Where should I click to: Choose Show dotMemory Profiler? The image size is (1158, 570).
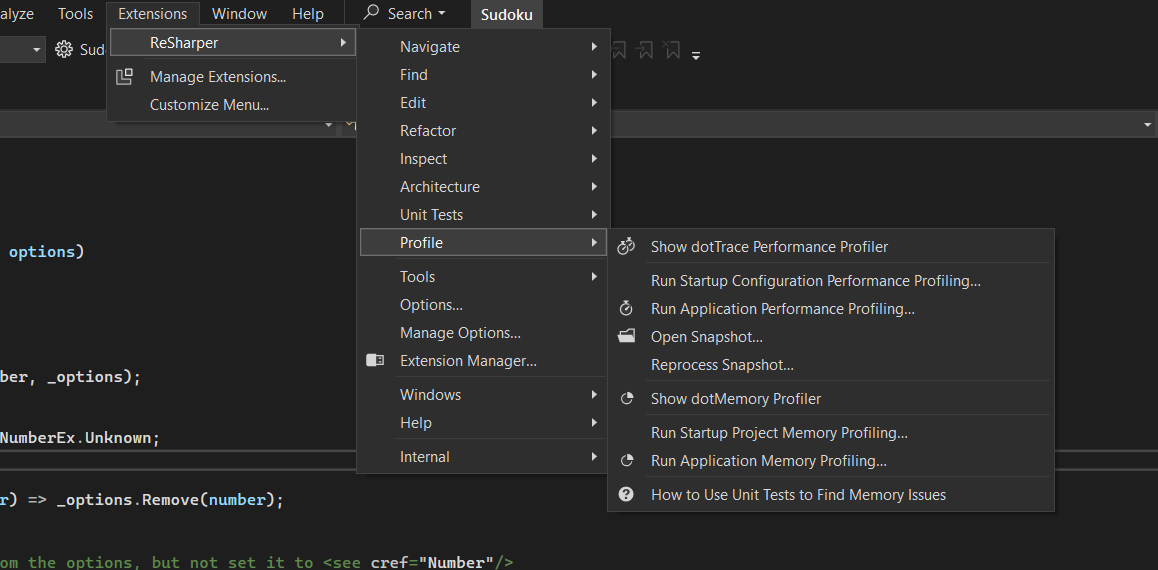(x=831, y=399)
